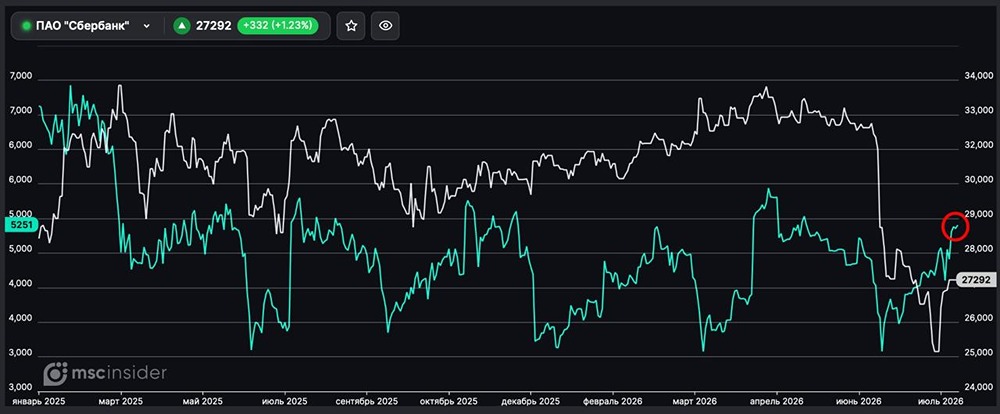Select the red circled point on the chart
The width and height of the screenshot is (1000, 414).
pyautogui.click(x=955, y=225)
